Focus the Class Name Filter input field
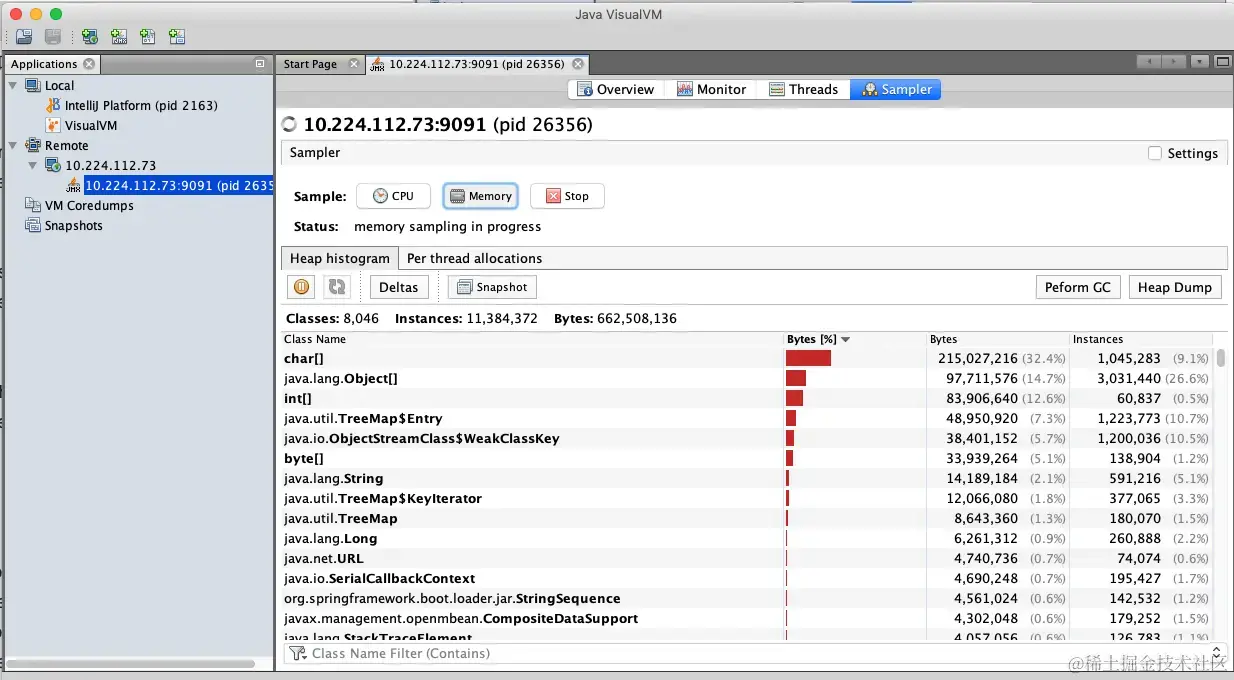The width and height of the screenshot is (1234, 680). pos(755,653)
